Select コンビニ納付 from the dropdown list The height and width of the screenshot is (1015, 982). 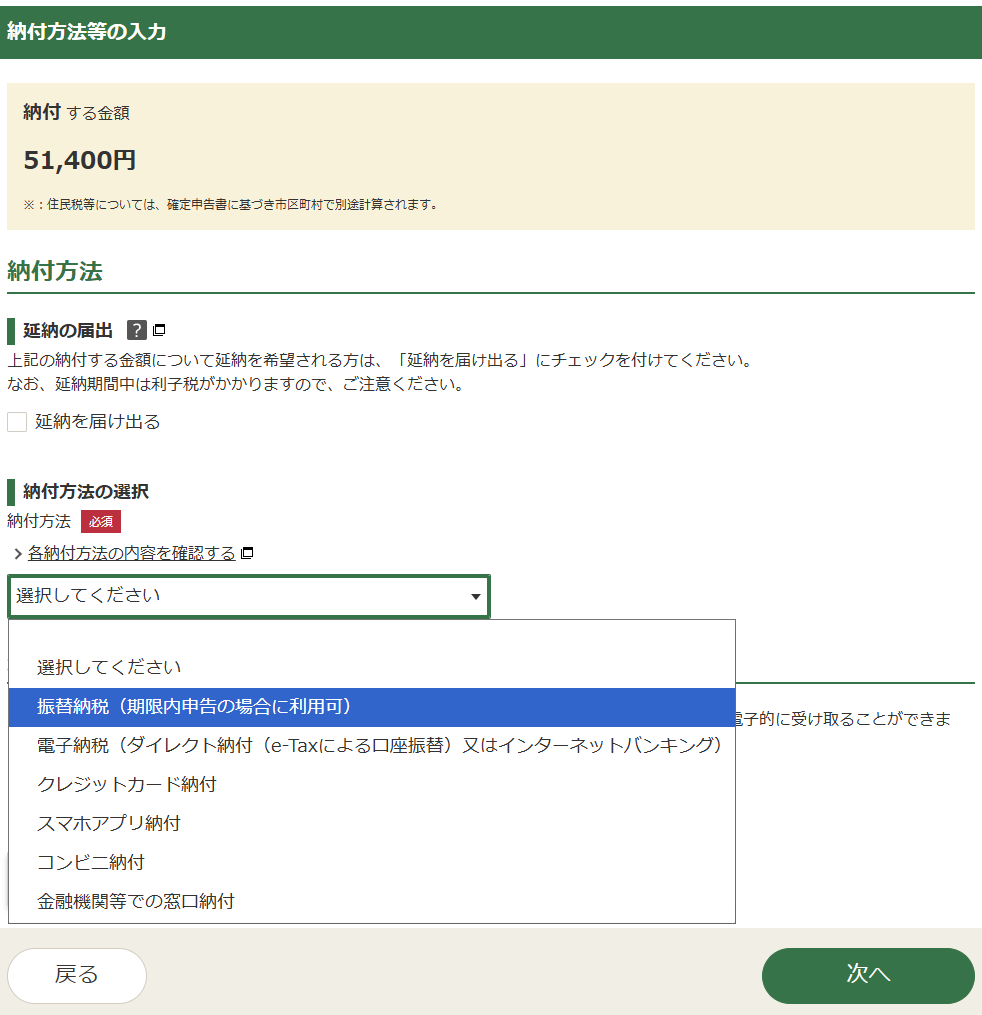[91, 863]
